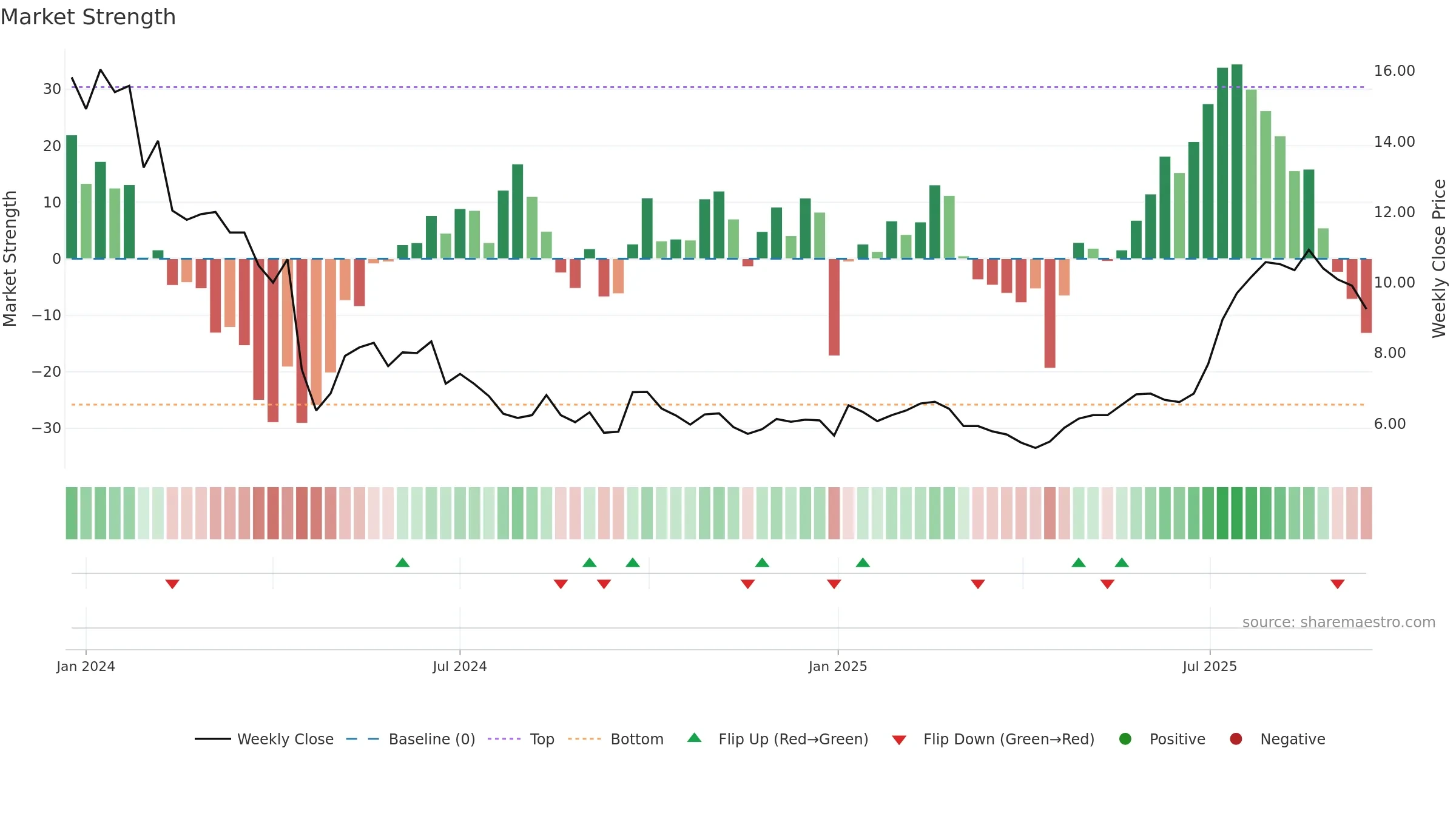Click the tall red bar at Jan 2025

(x=834, y=307)
